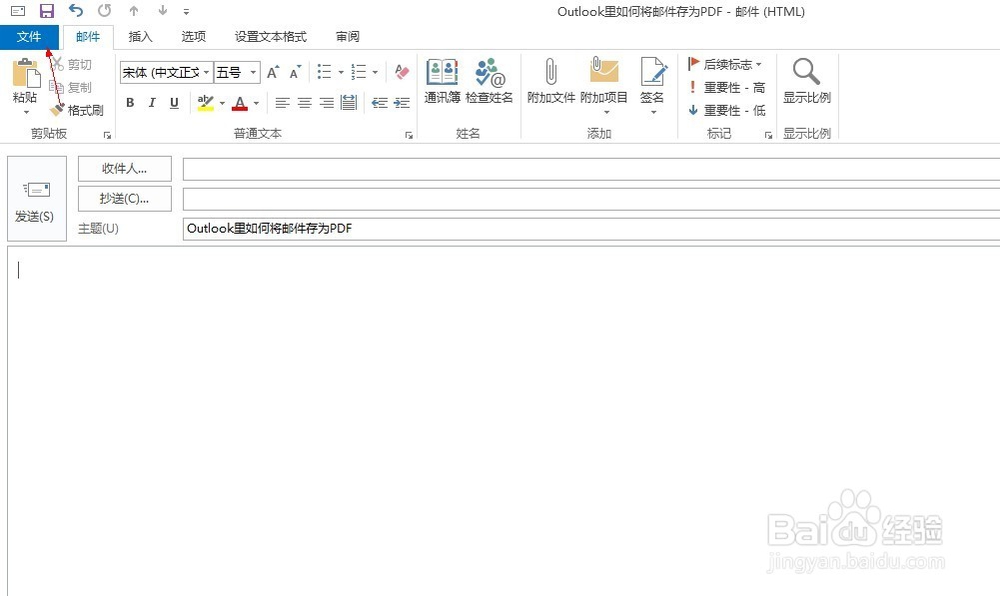Clear all formatting with eraser icon
Viewport: 1000px width, 596px height.
(402, 72)
